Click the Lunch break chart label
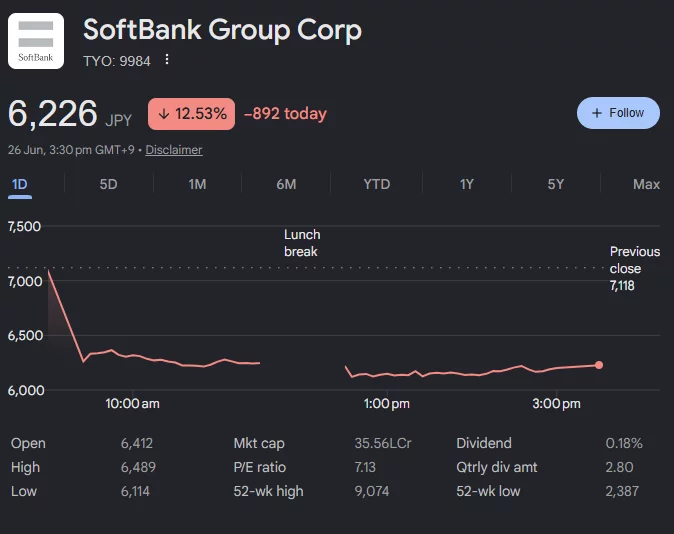The image size is (674, 534). [302, 243]
